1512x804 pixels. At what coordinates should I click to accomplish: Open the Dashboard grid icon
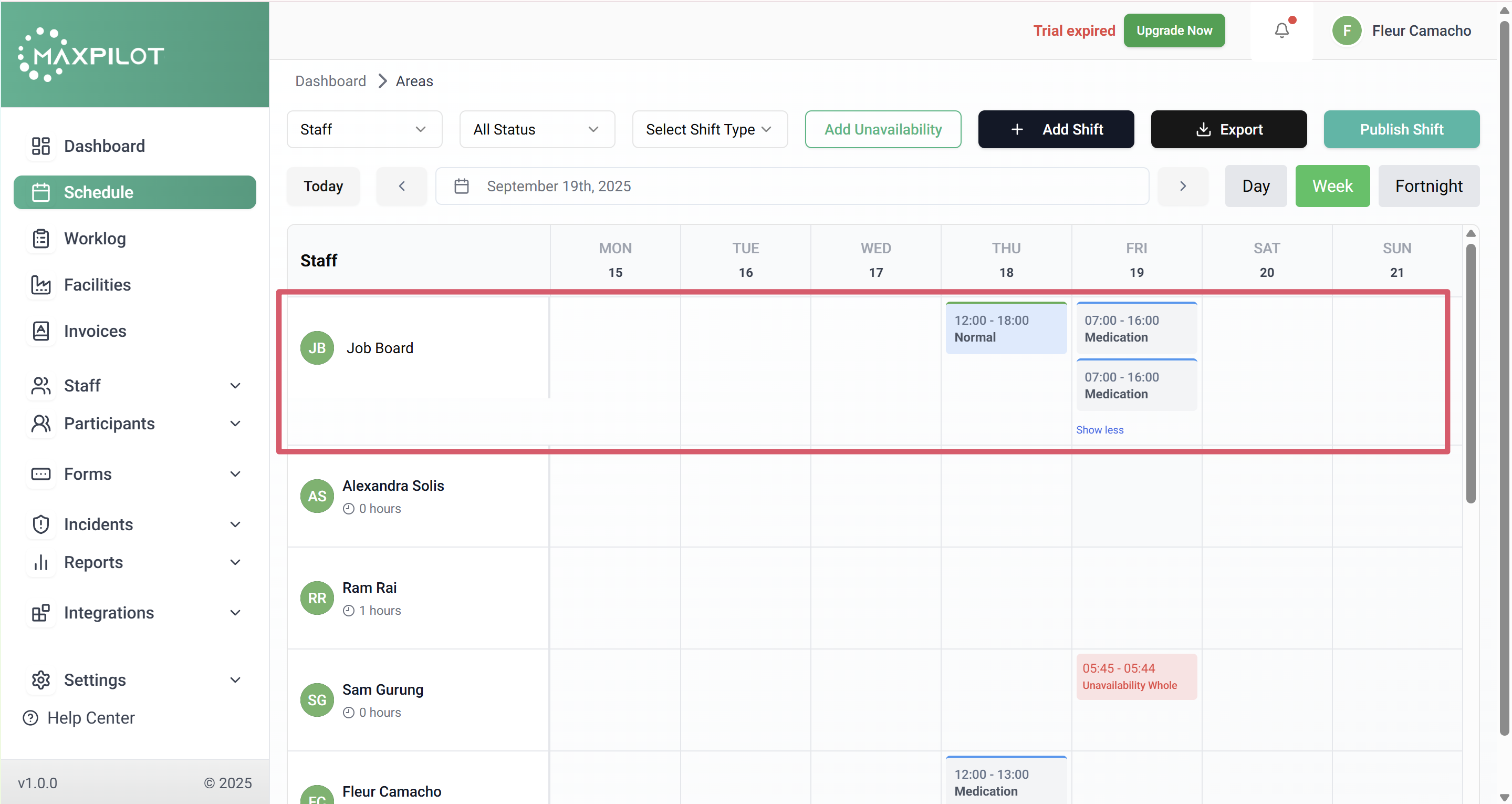click(x=40, y=146)
